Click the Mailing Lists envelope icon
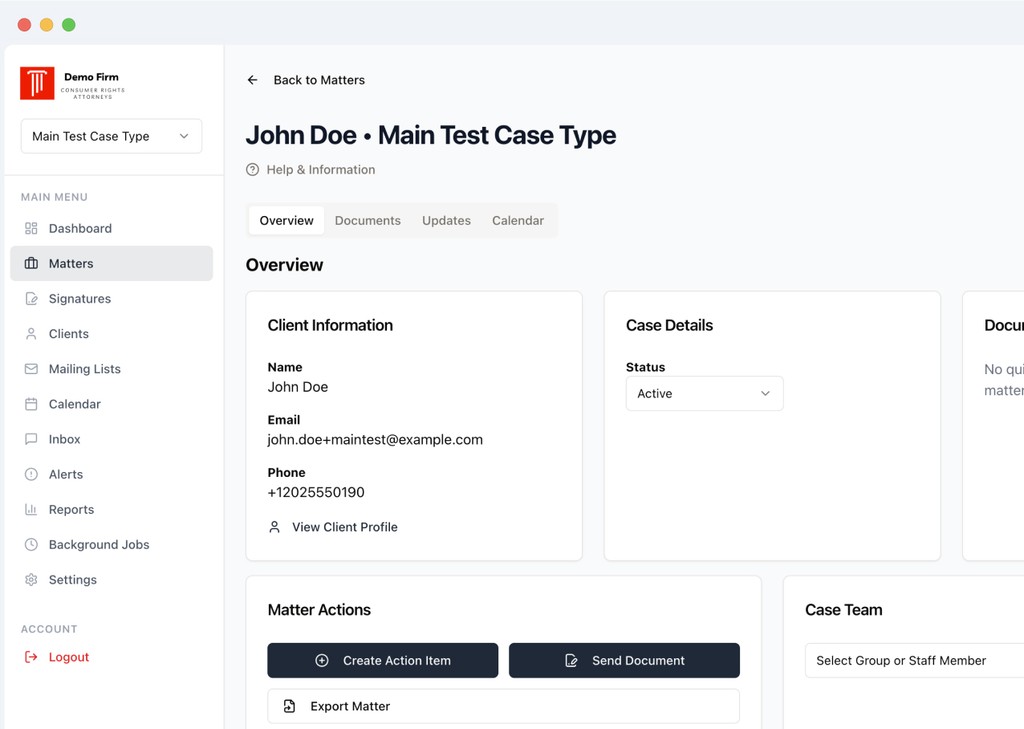The height and width of the screenshot is (729, 1024). point(31,369)
